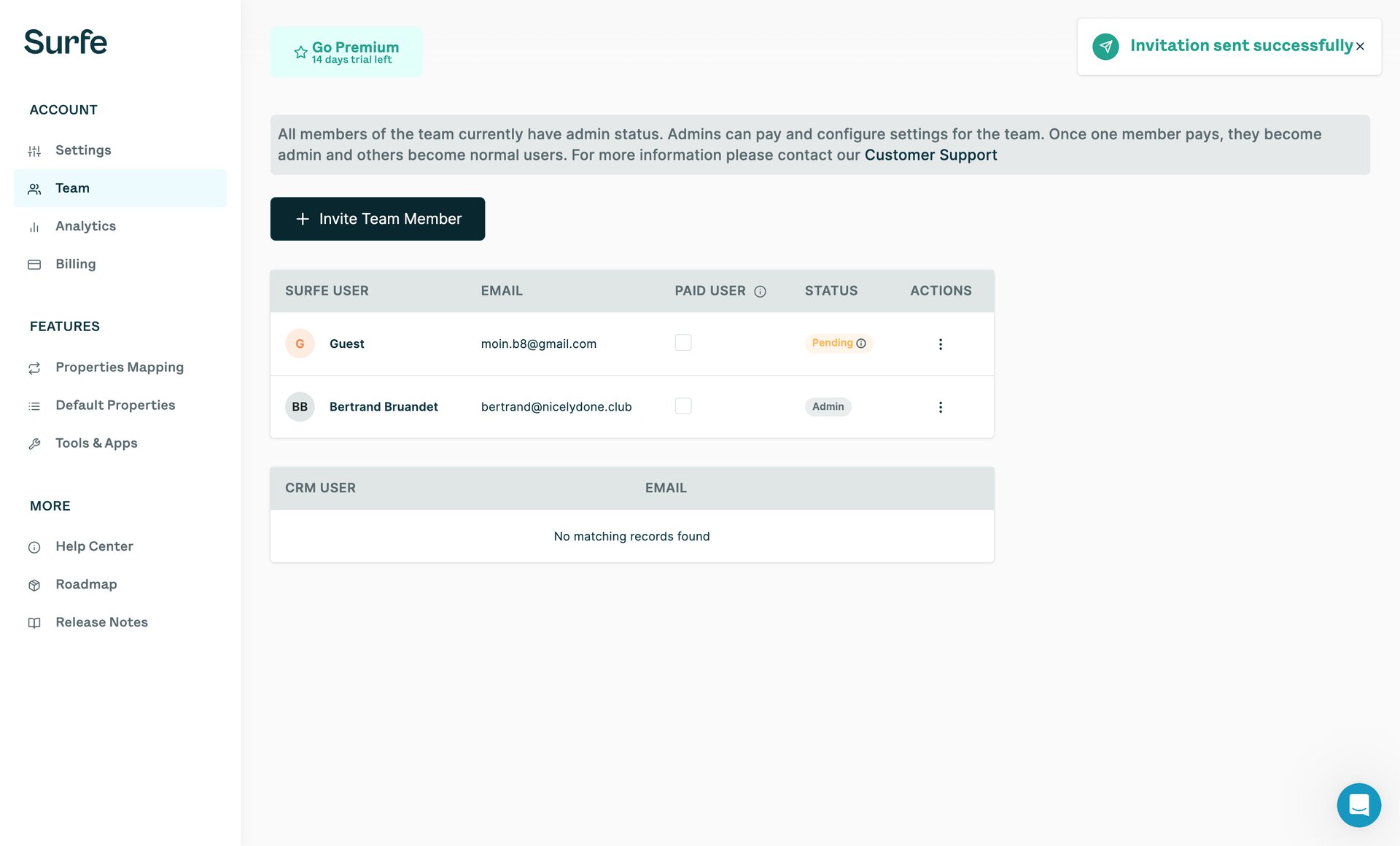
Task: Open the Settings section in the sidebar
Action: pyautogui.click(x=82, y=150)
